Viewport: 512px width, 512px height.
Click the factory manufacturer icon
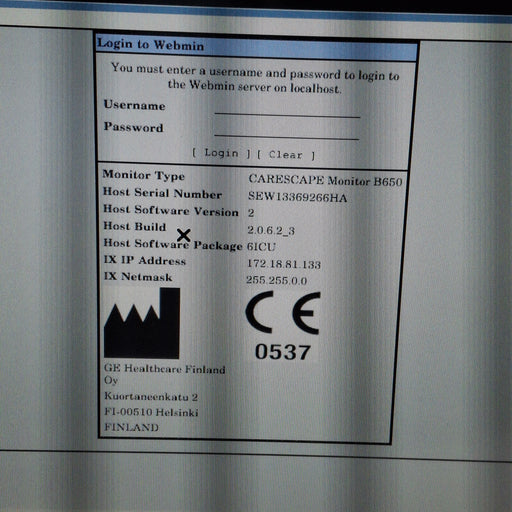(x=142, y=323)
